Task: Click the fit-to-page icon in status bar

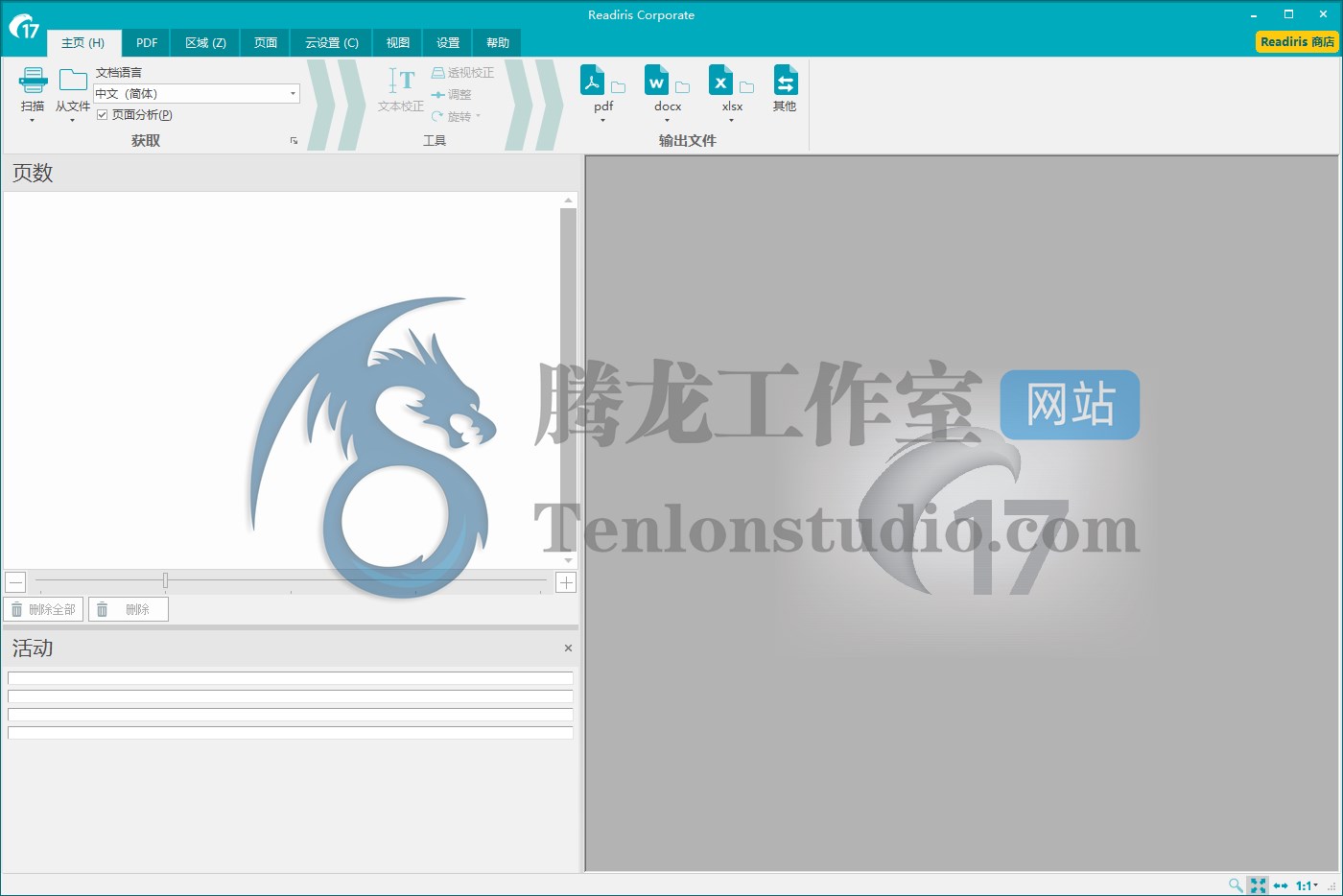Action: click(1258, 884)
